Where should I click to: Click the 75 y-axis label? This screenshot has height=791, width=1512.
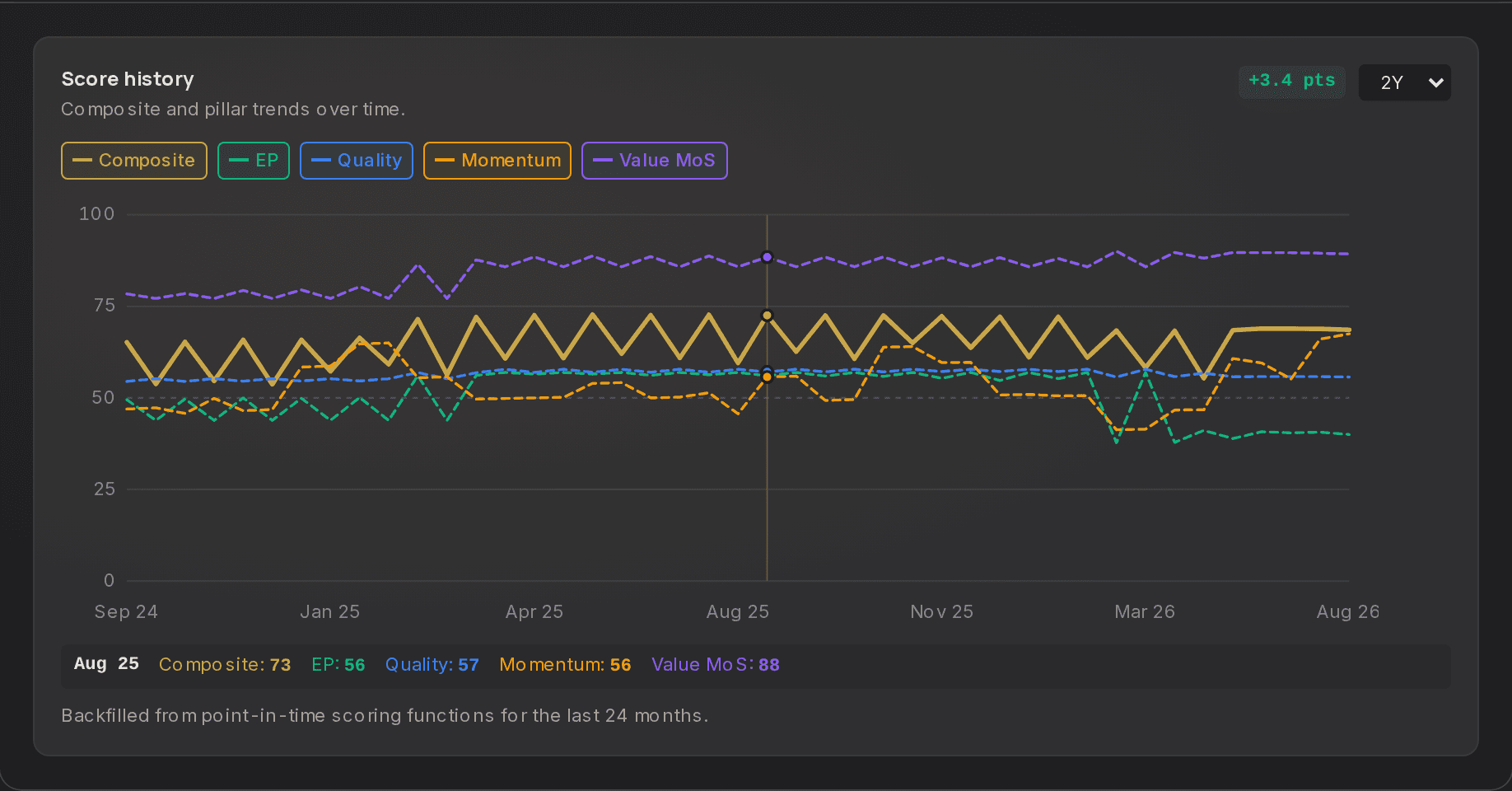click(105, 306)
